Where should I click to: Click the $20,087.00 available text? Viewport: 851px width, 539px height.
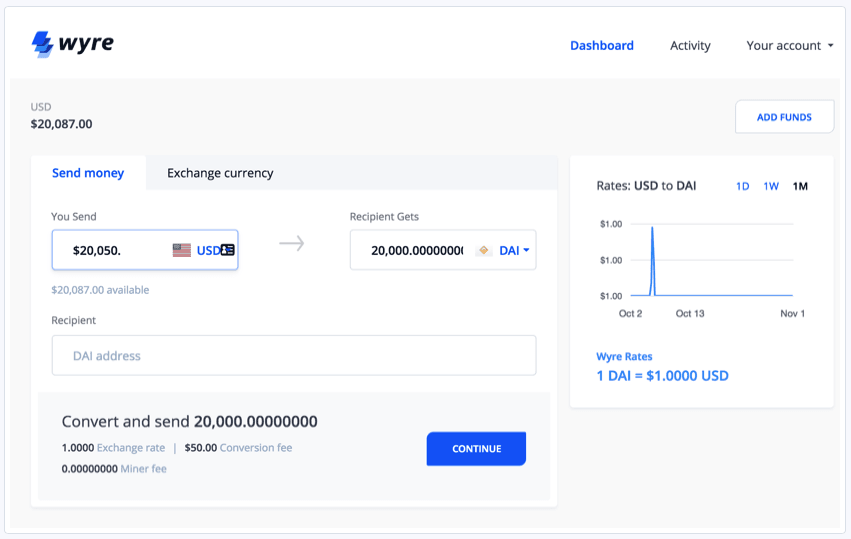pos(100,290)
